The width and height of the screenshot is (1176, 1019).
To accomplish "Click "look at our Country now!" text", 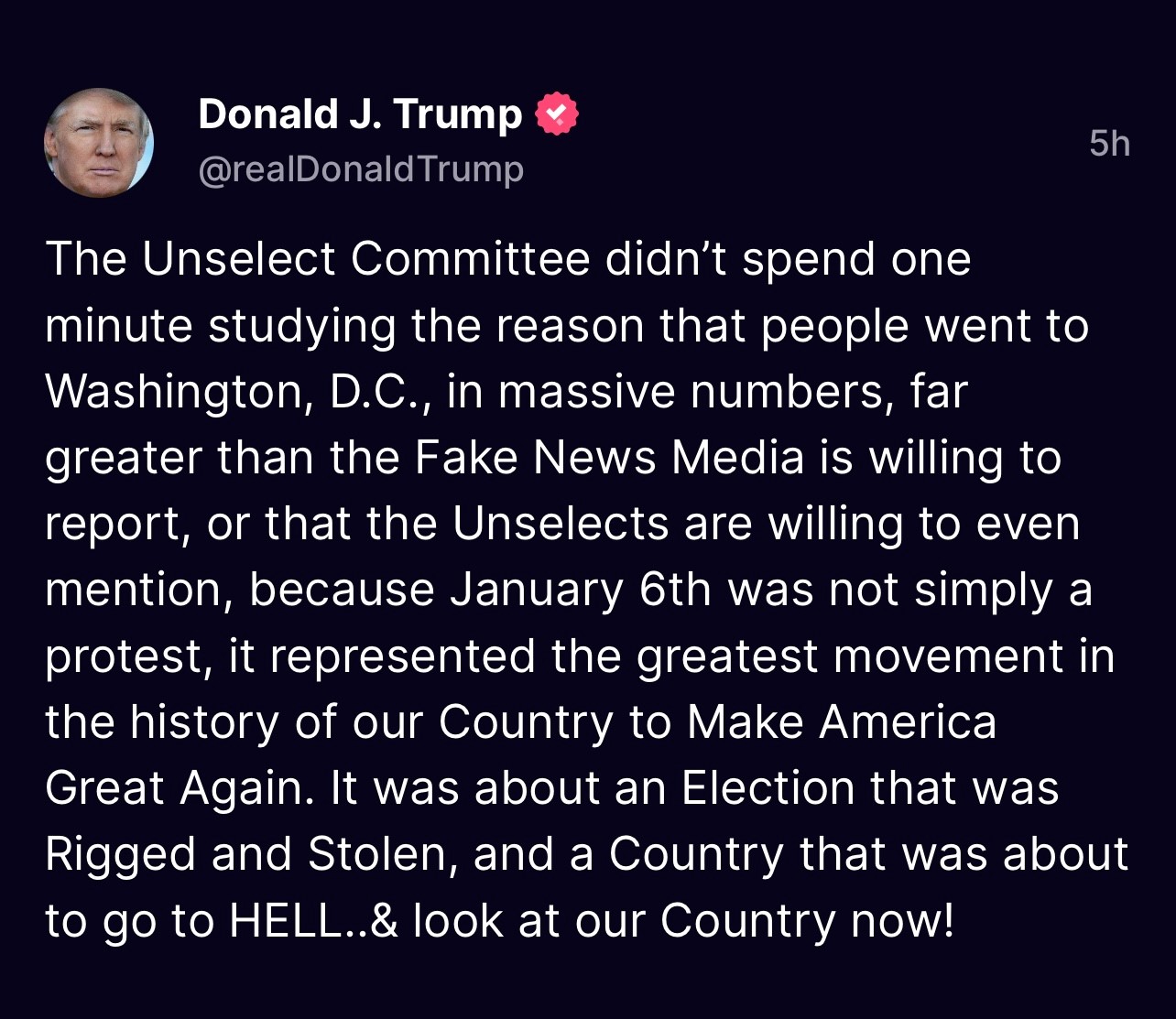I will pos(683,921).
